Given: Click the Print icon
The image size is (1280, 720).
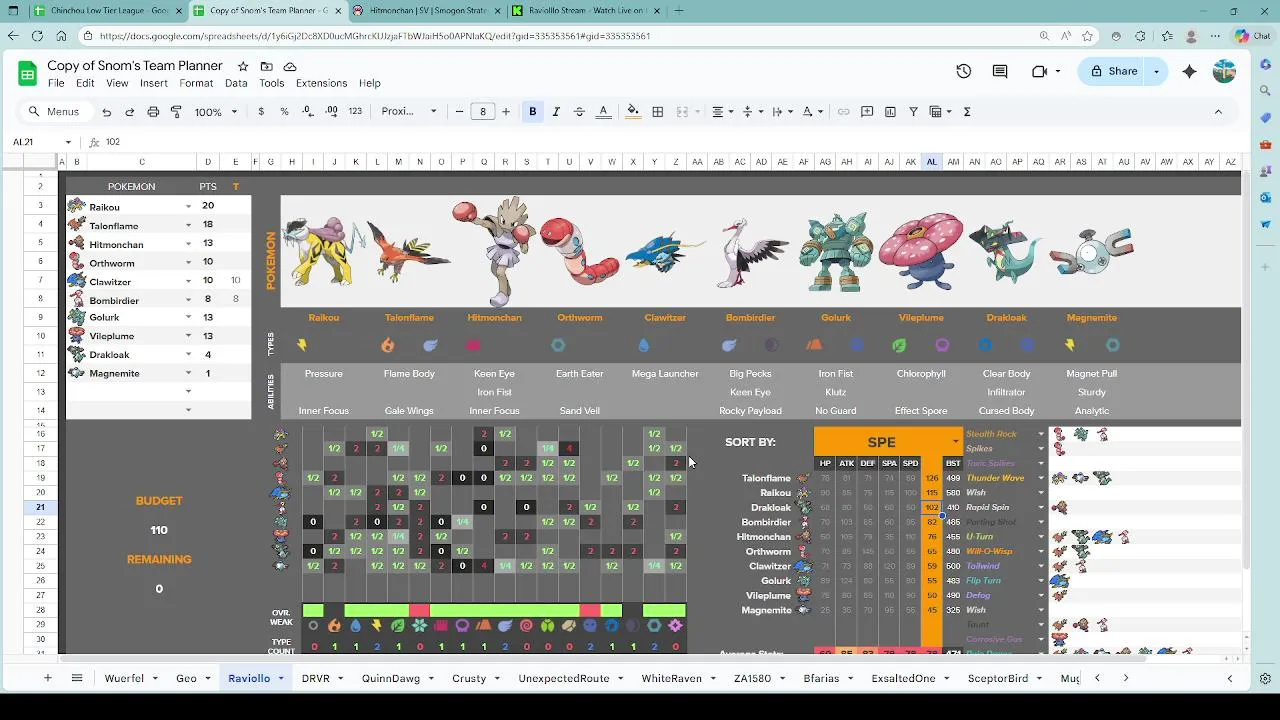Looking at the screenshot, I should coord(153,112).
